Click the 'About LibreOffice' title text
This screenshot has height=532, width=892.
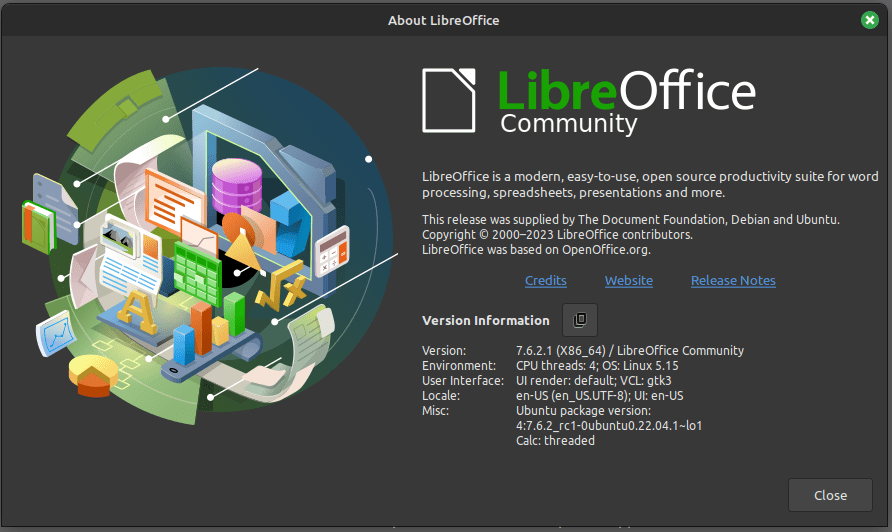(x=444, y=20)
